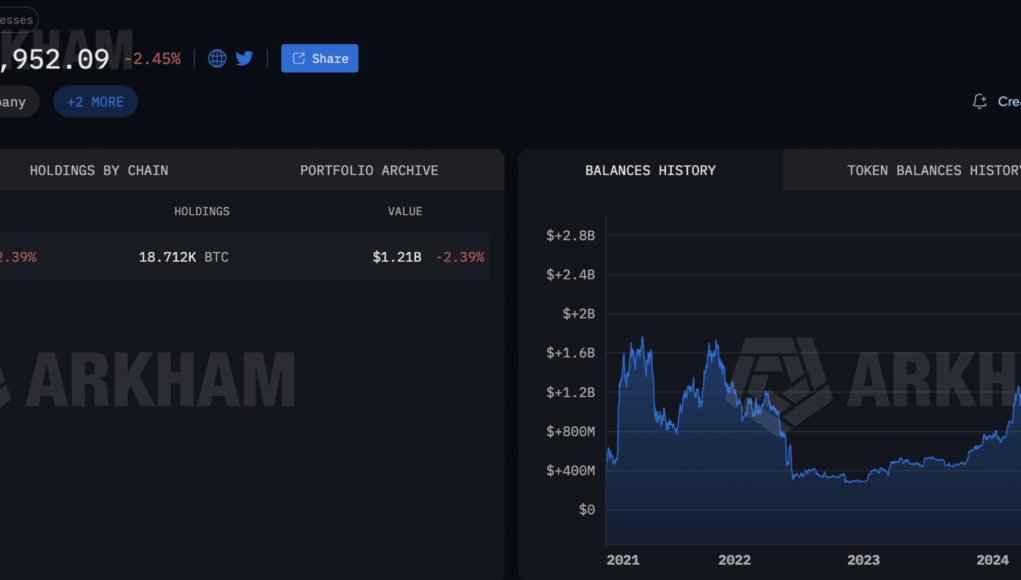Switch to Holdings By Chain tab
This screenshot has height=580, width=1021.
click(99, 171)
